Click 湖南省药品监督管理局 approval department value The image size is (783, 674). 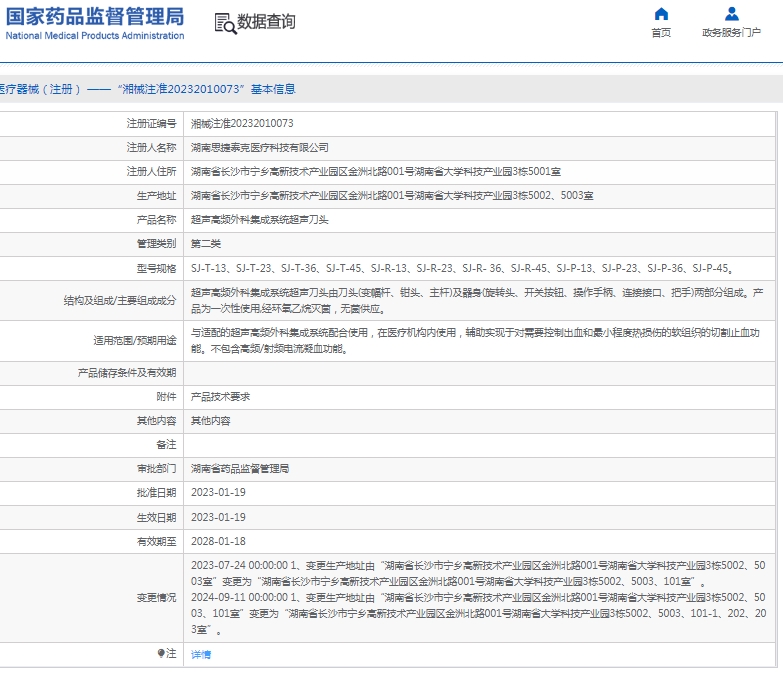[x=240, y=469]
